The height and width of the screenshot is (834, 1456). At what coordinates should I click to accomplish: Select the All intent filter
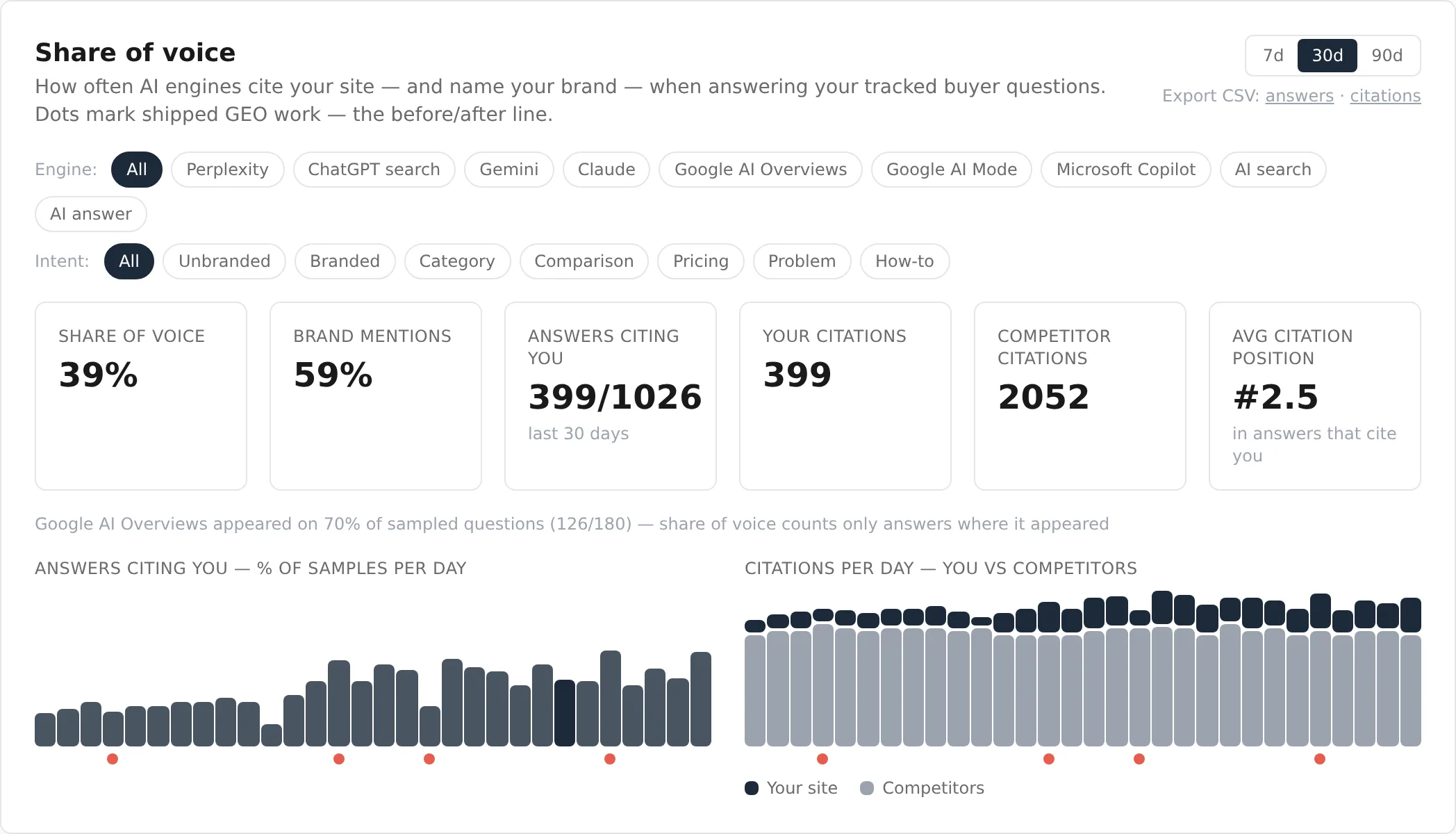click(x=129, y=261)
